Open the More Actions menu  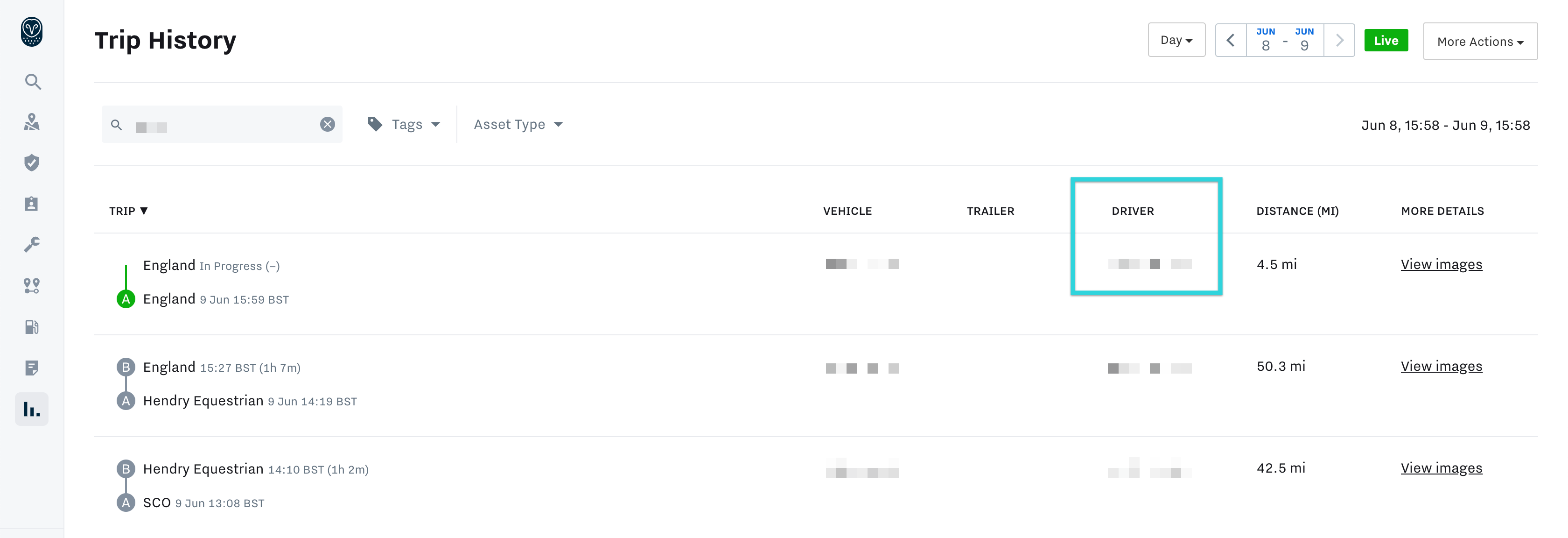(1480, 42)
